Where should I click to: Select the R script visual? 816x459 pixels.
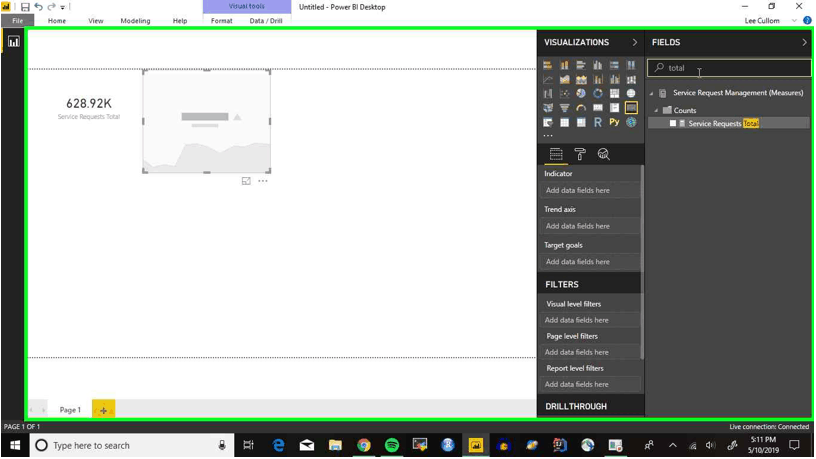597,122
